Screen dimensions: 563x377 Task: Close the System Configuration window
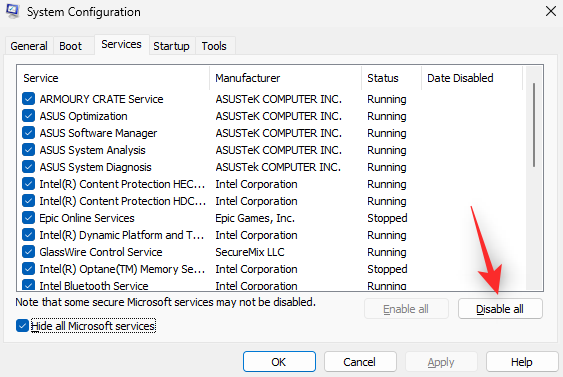point(550,11)
